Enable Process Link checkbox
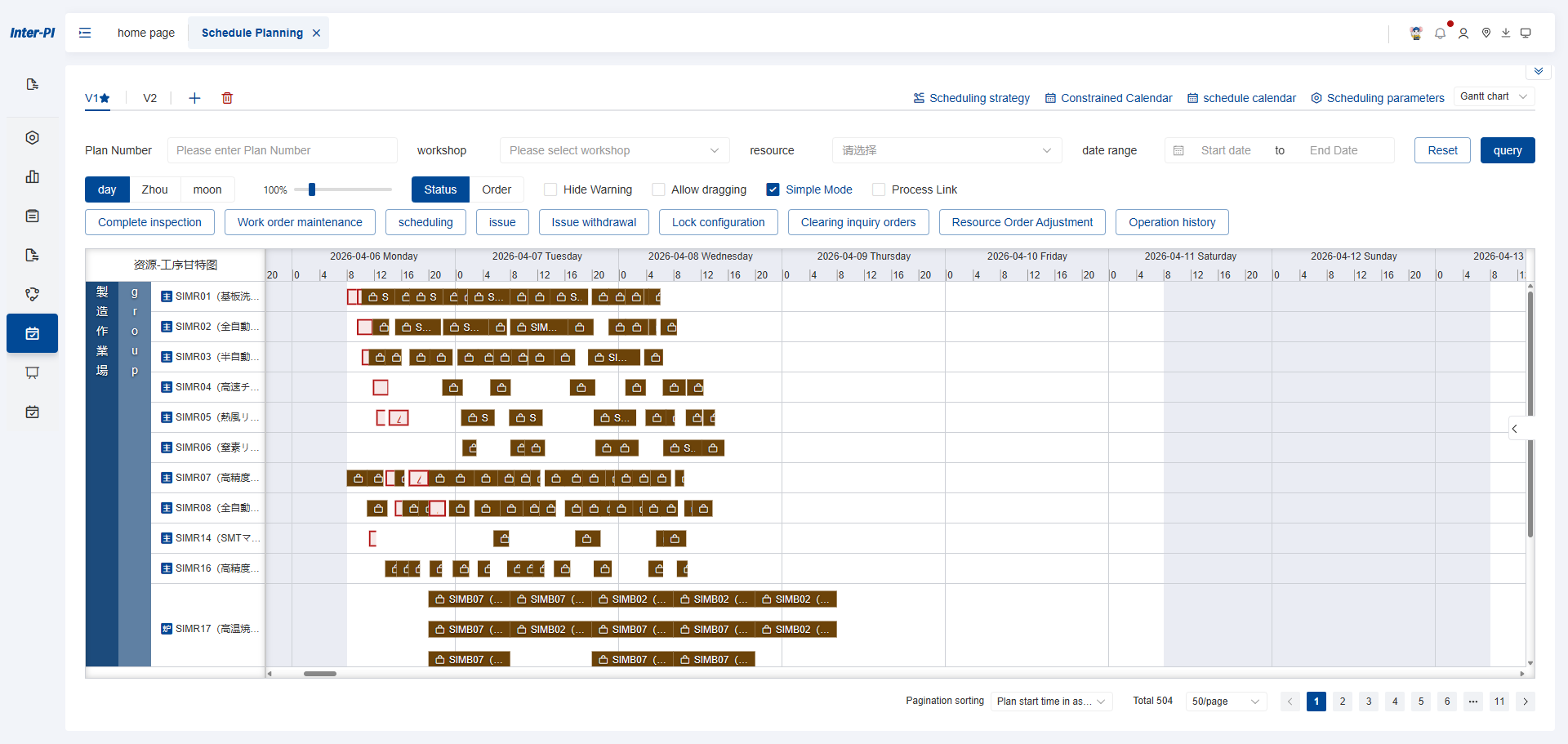The width and height of the screenshot is (1568, 744). [879, 189]
